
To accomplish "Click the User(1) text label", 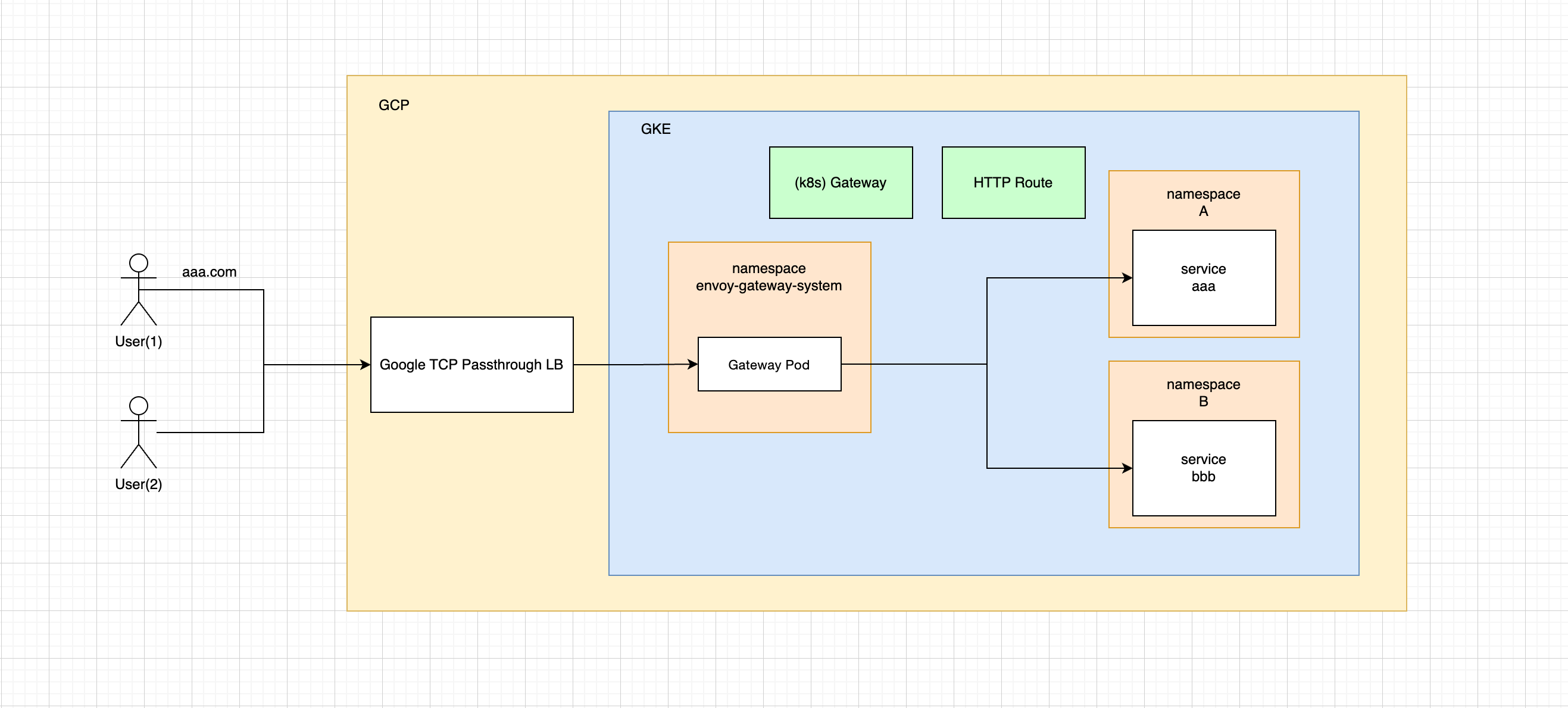I will click(138, 342).
